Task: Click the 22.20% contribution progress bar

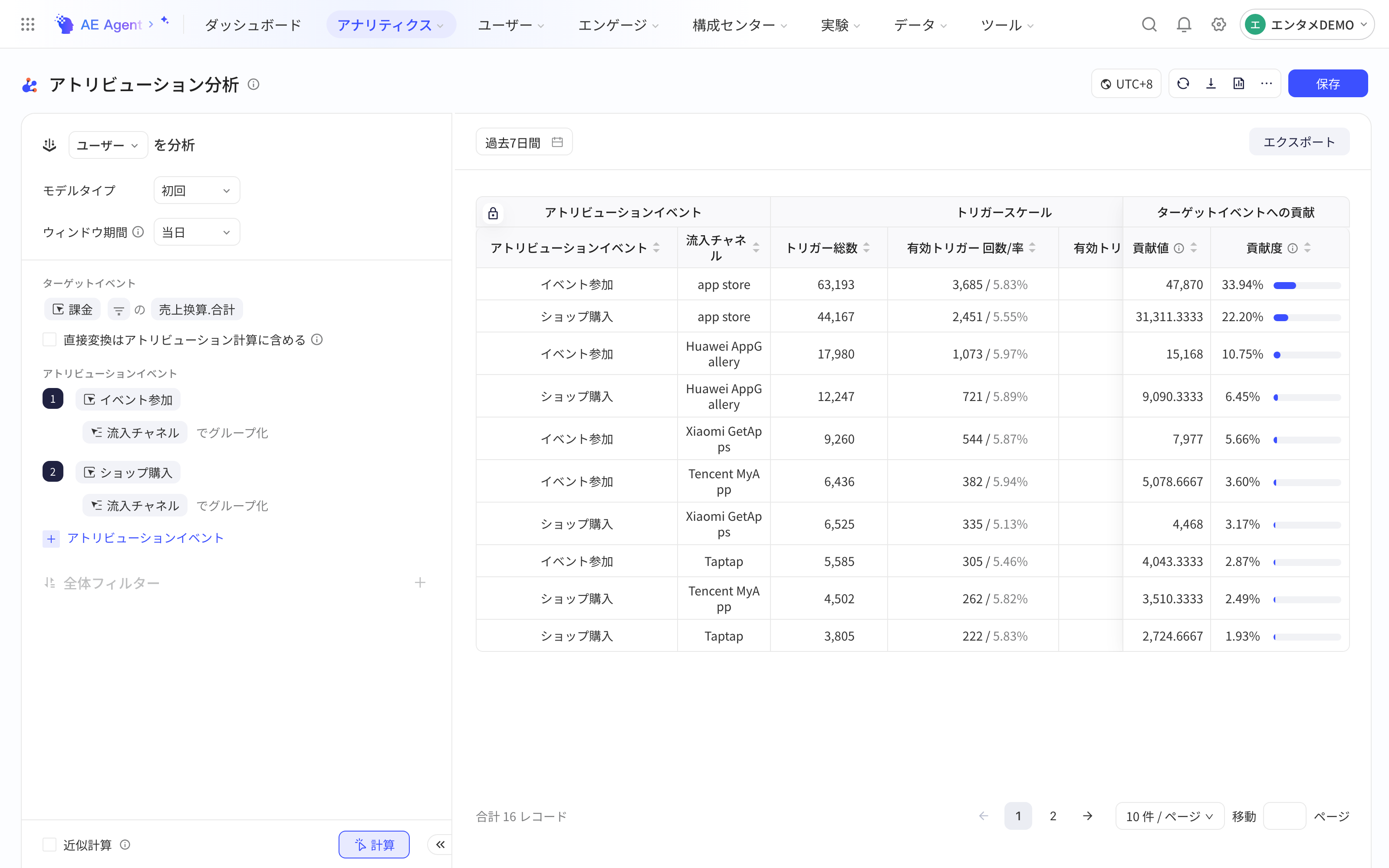Action: [1307, 317]
